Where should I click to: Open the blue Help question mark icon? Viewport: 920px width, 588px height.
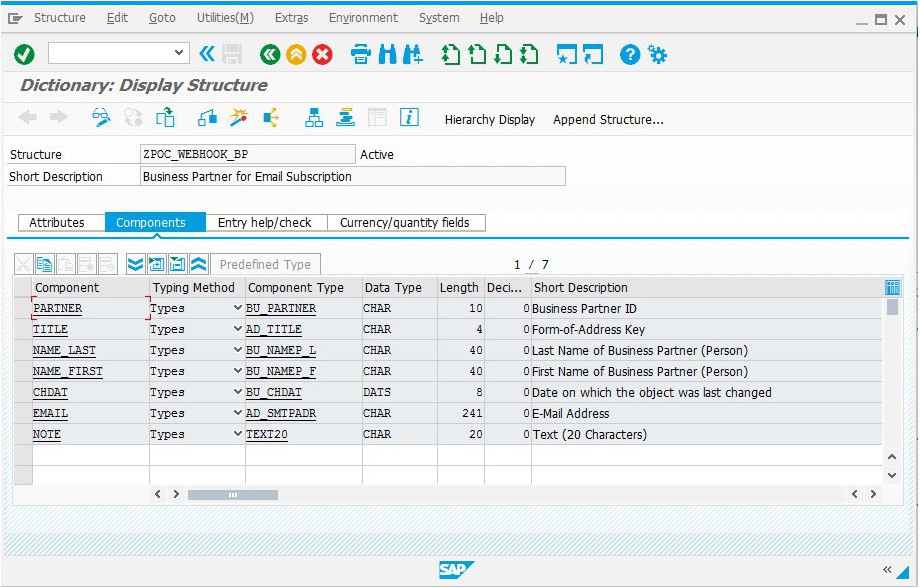(x=630, y=55)
